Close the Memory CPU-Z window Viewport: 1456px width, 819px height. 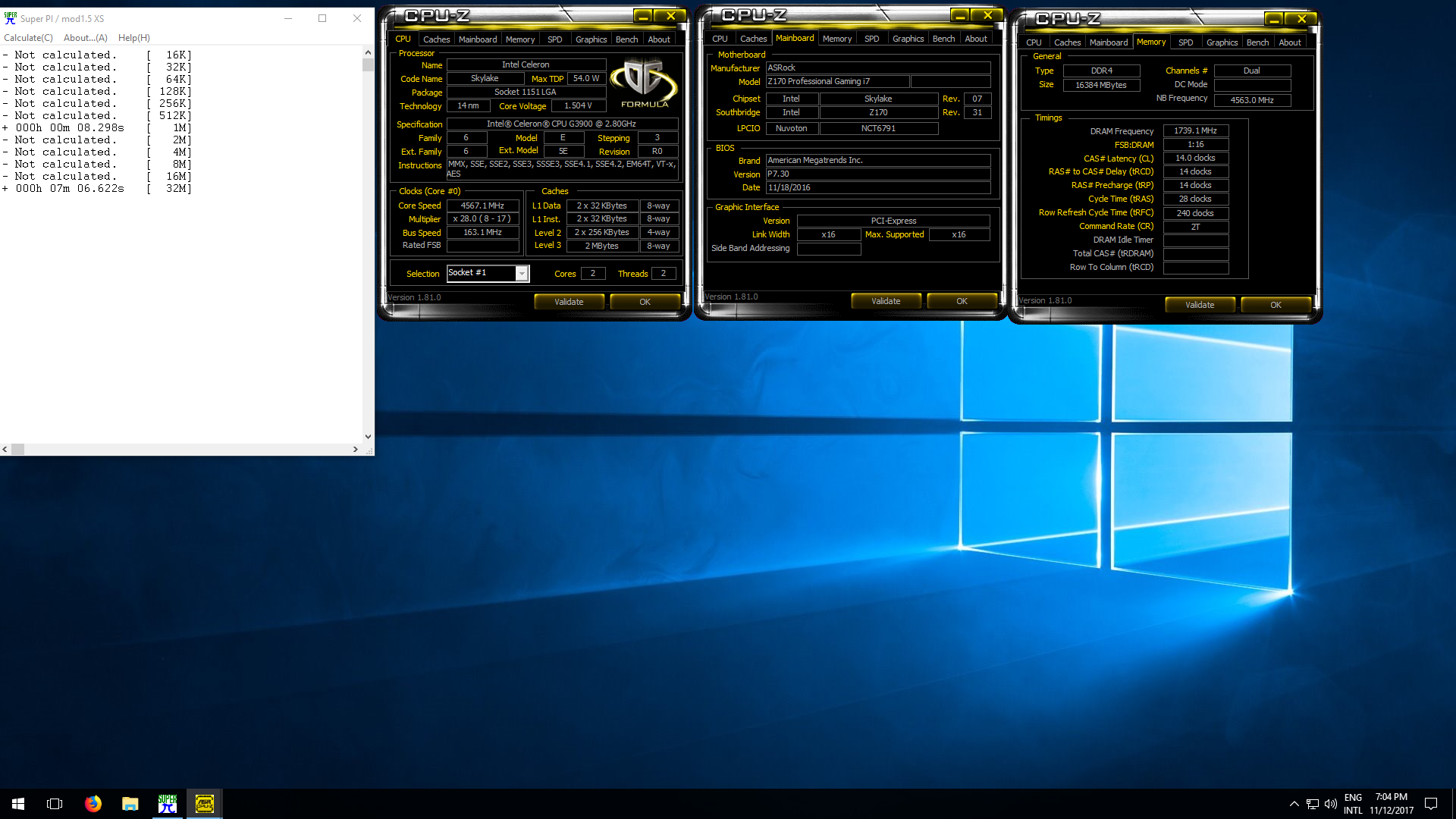tap(1301, 19)
